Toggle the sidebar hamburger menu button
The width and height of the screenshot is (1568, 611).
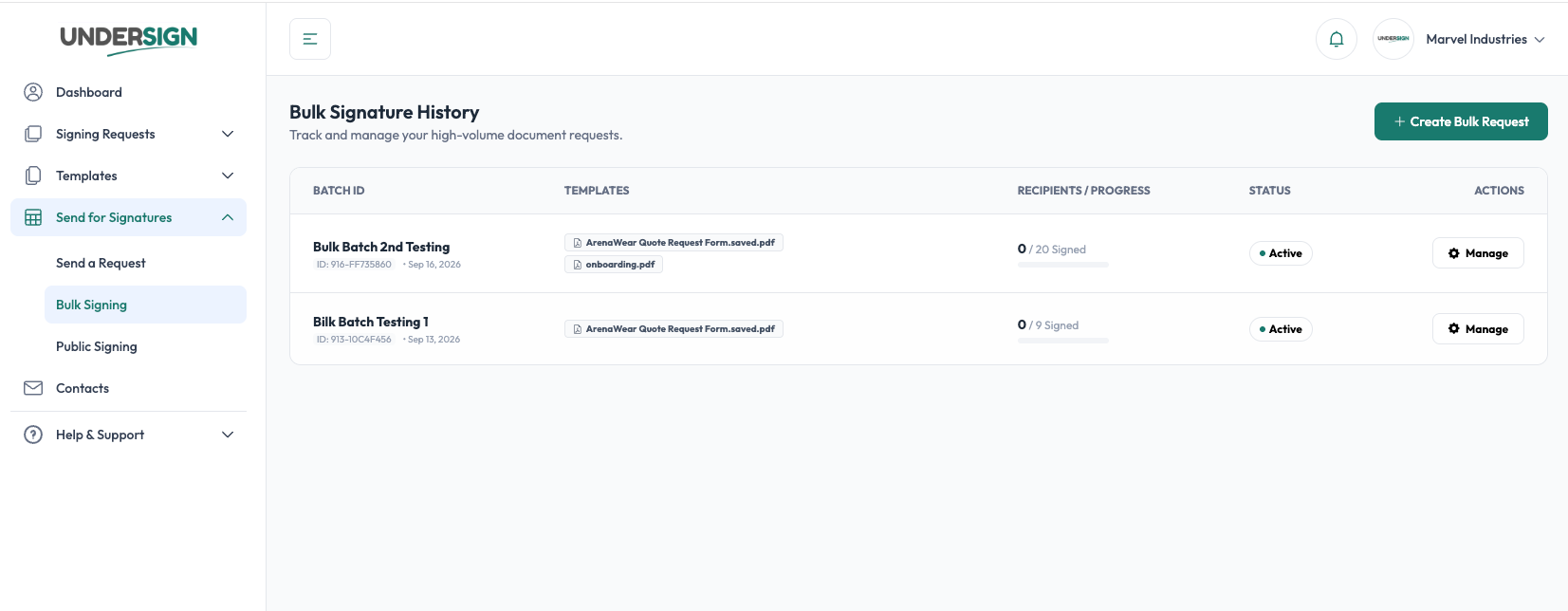click(x=310, y=39)
